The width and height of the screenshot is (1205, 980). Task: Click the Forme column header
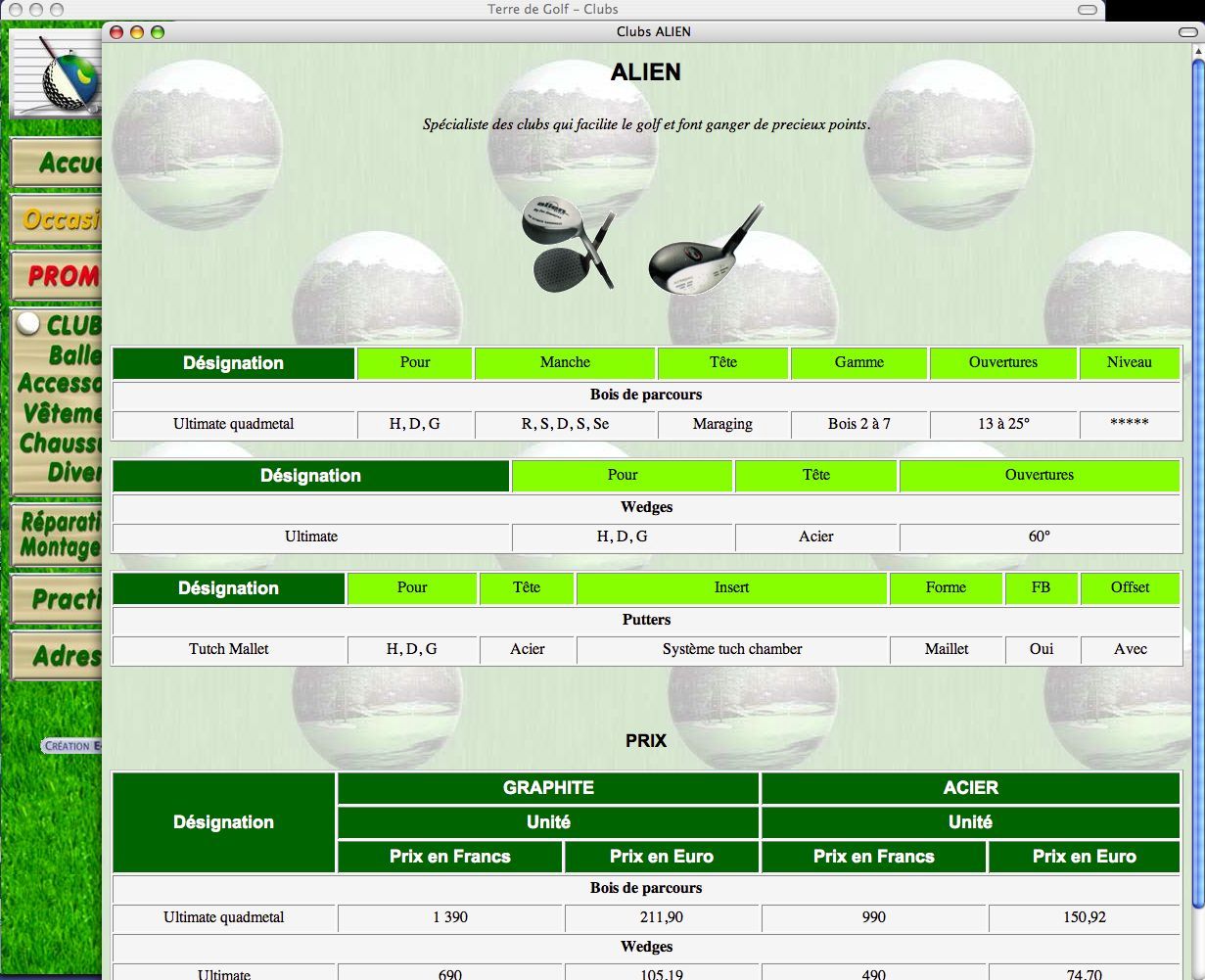click(946, 588)
